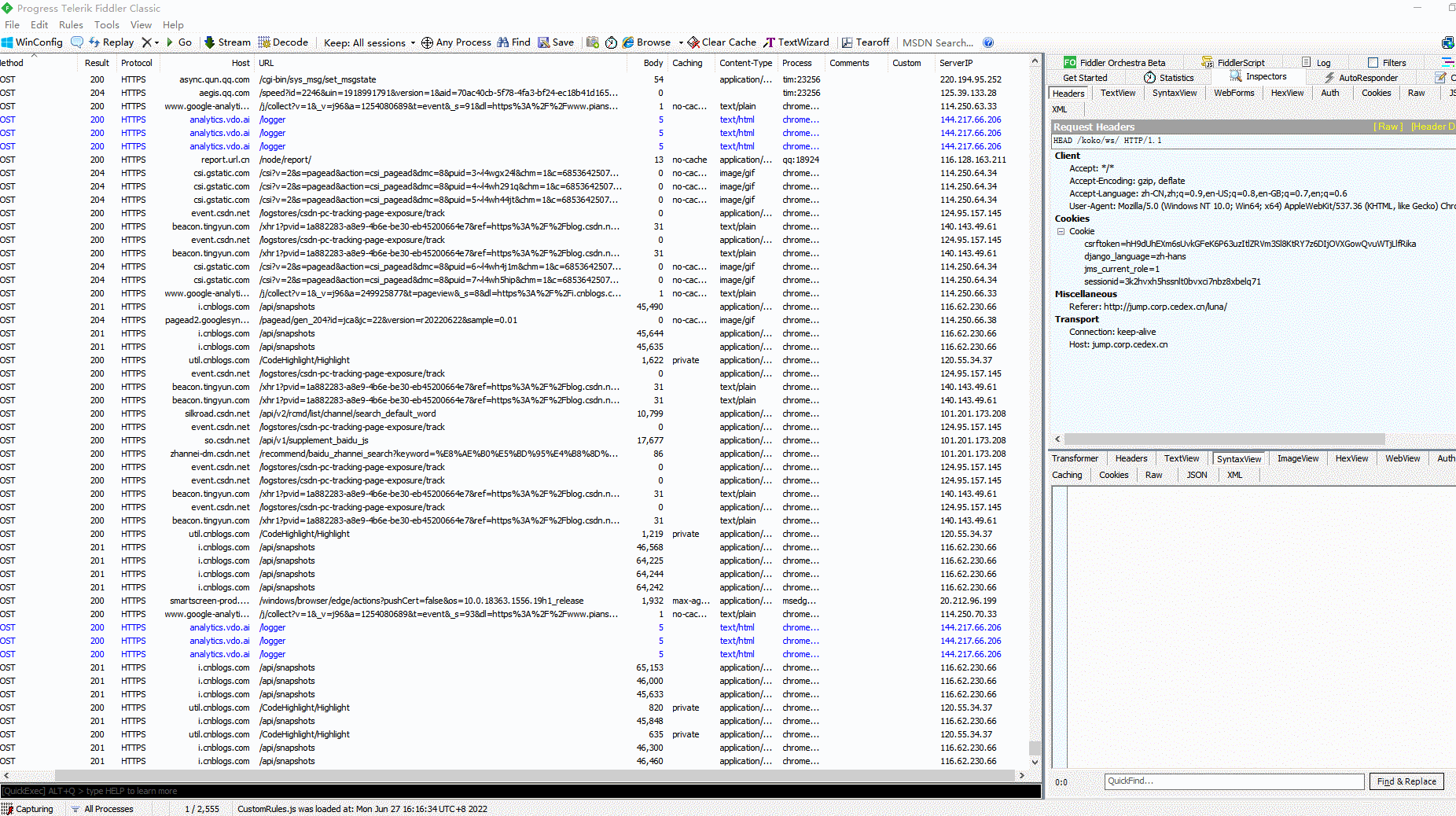Viewport: 1456px width, 816px height.
Task: Click the QuickExec command box
Action: coord(520,791)
